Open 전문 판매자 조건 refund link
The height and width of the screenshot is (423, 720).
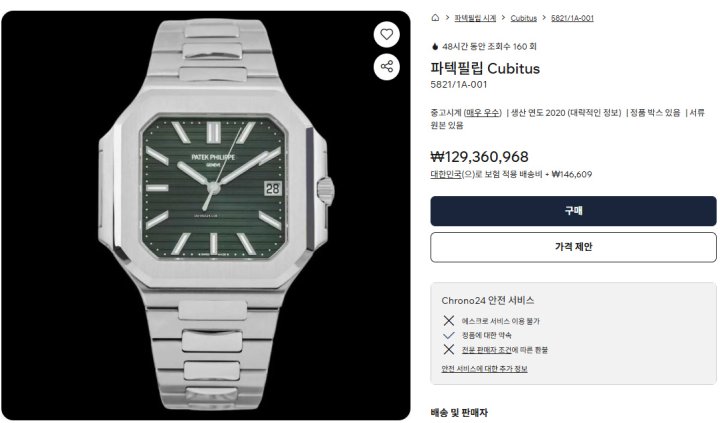click(x=486, y=350)
